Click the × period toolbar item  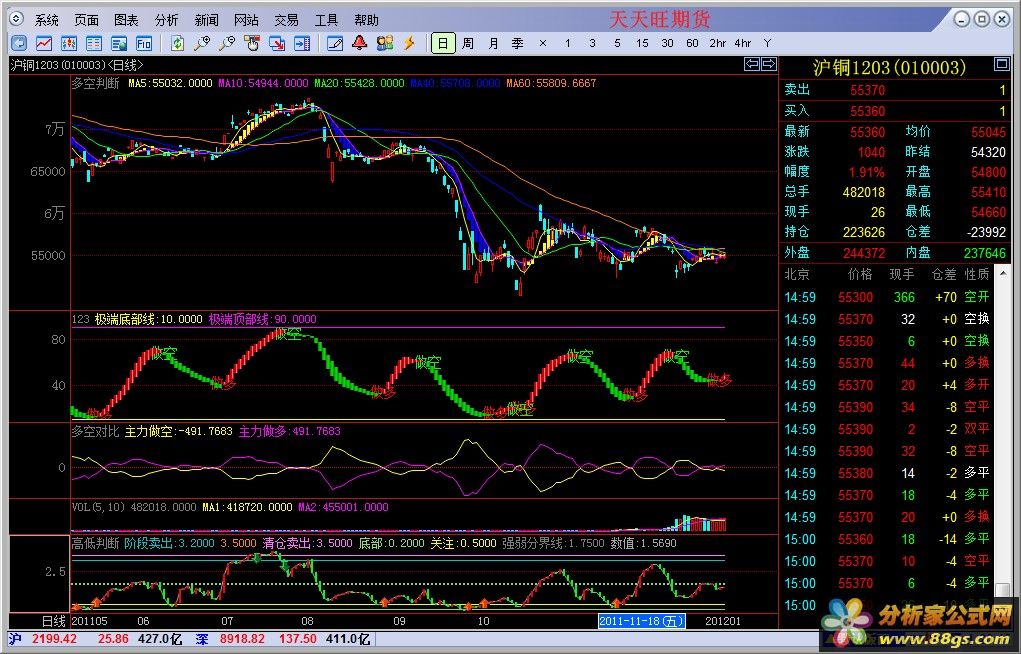pyautogui.click(x=542, y=43)
